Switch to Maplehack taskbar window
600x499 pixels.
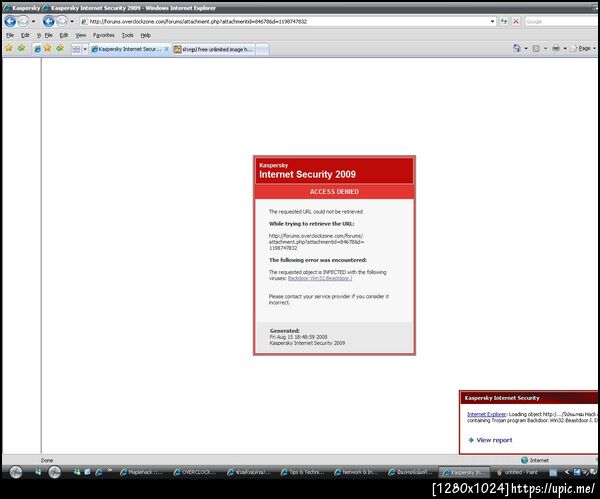pos(142,472)
